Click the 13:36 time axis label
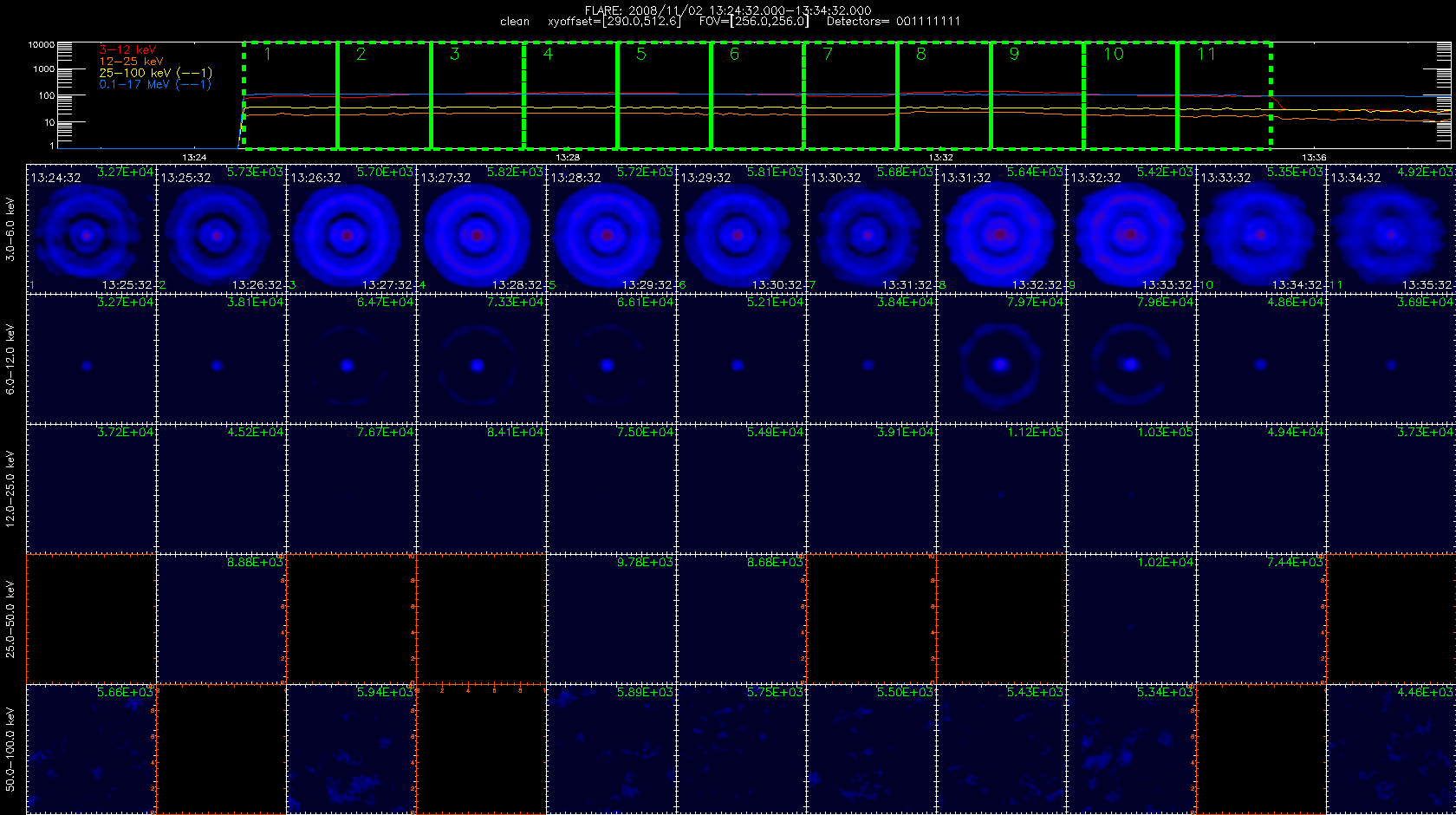This screenshot has width=1456, height=815. tap(1314, 158)
